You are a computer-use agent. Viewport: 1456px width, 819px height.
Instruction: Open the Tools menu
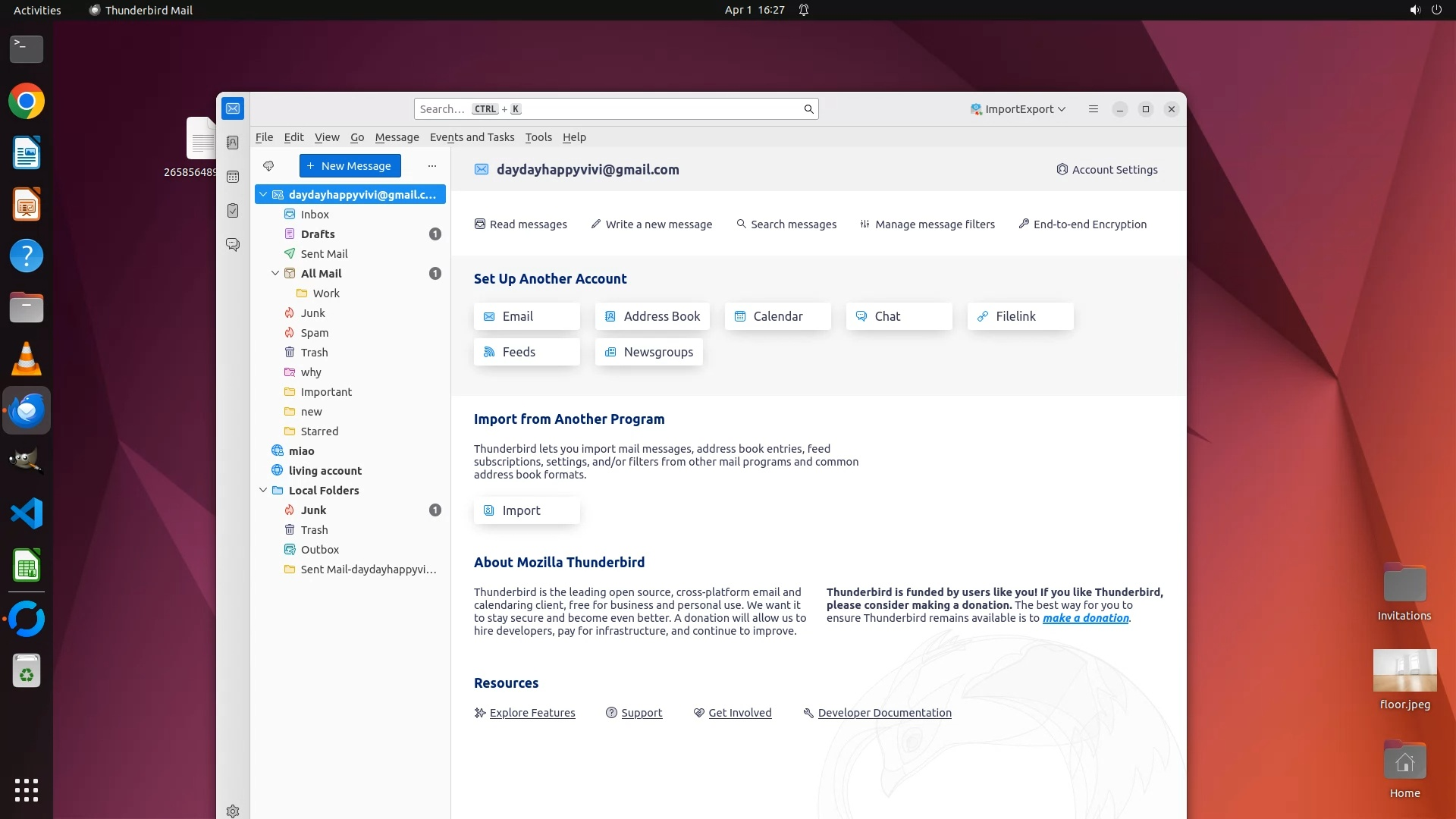(538, 137)
